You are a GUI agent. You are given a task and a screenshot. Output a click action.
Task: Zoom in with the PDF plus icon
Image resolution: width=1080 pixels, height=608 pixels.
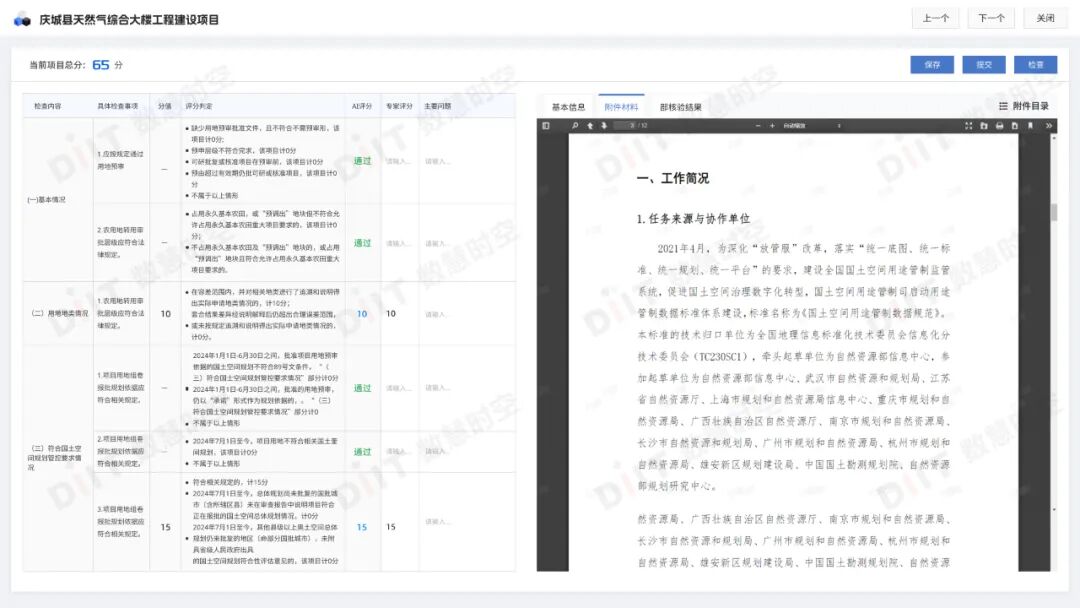772,126
